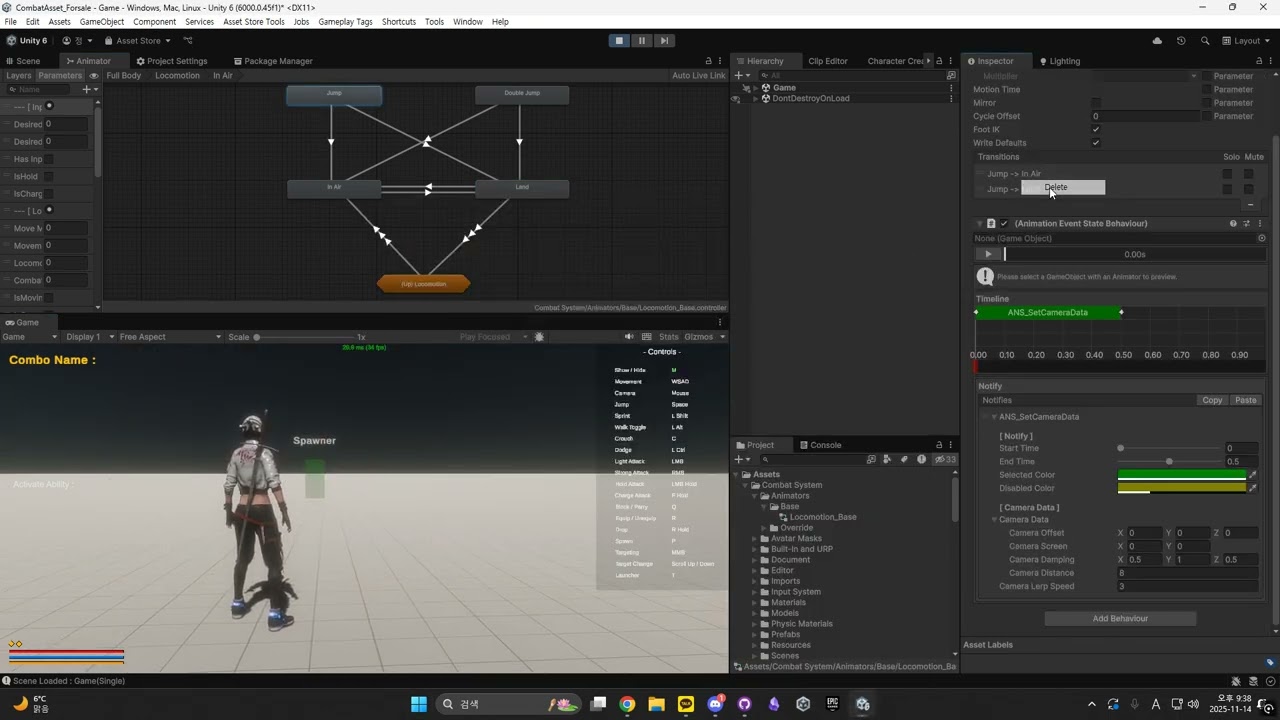
Task: Open Unity cloud services icon
Action: point(1157,41)
